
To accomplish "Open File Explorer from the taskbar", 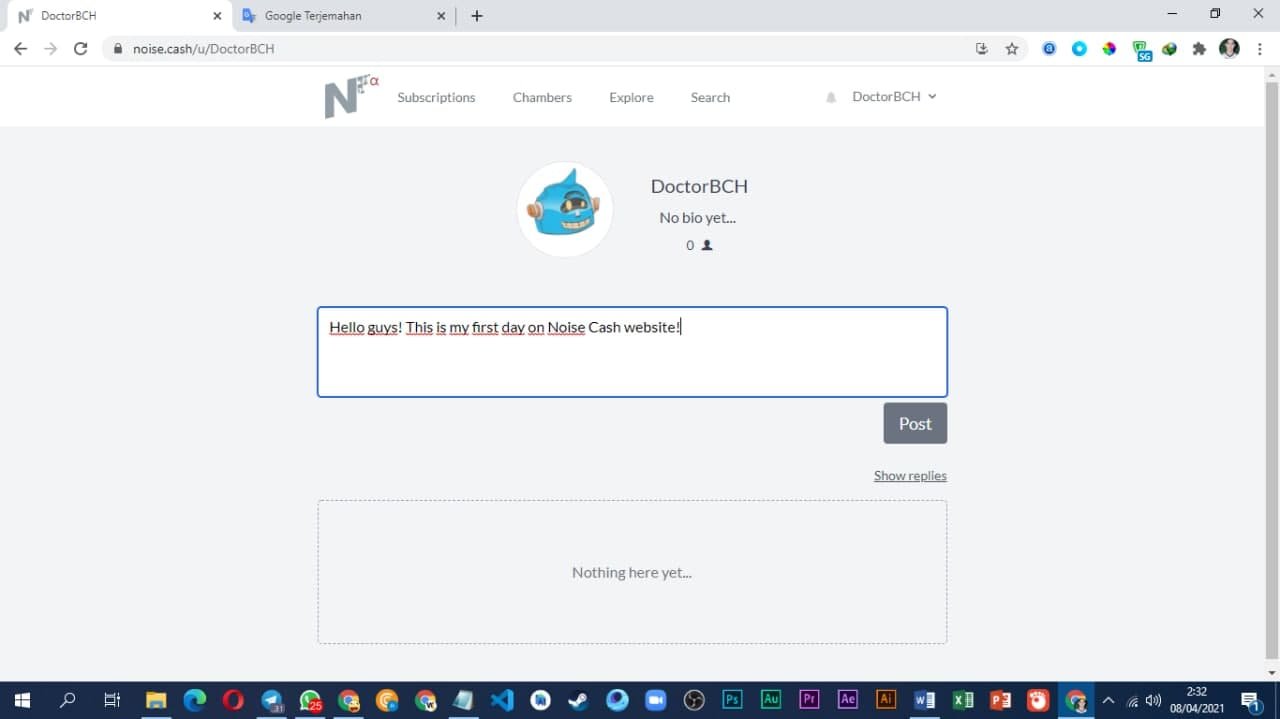I will click(x=156, y=700).
